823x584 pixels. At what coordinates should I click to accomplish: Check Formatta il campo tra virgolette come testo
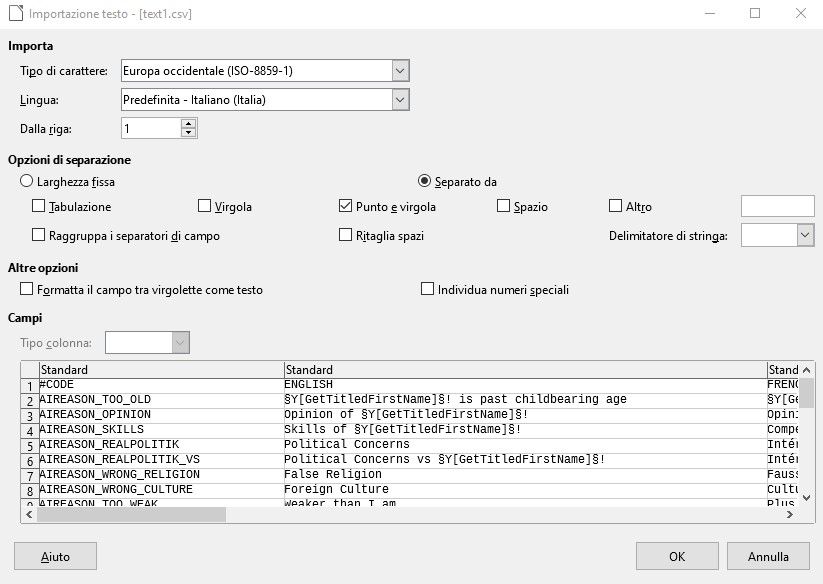point(26,289)
